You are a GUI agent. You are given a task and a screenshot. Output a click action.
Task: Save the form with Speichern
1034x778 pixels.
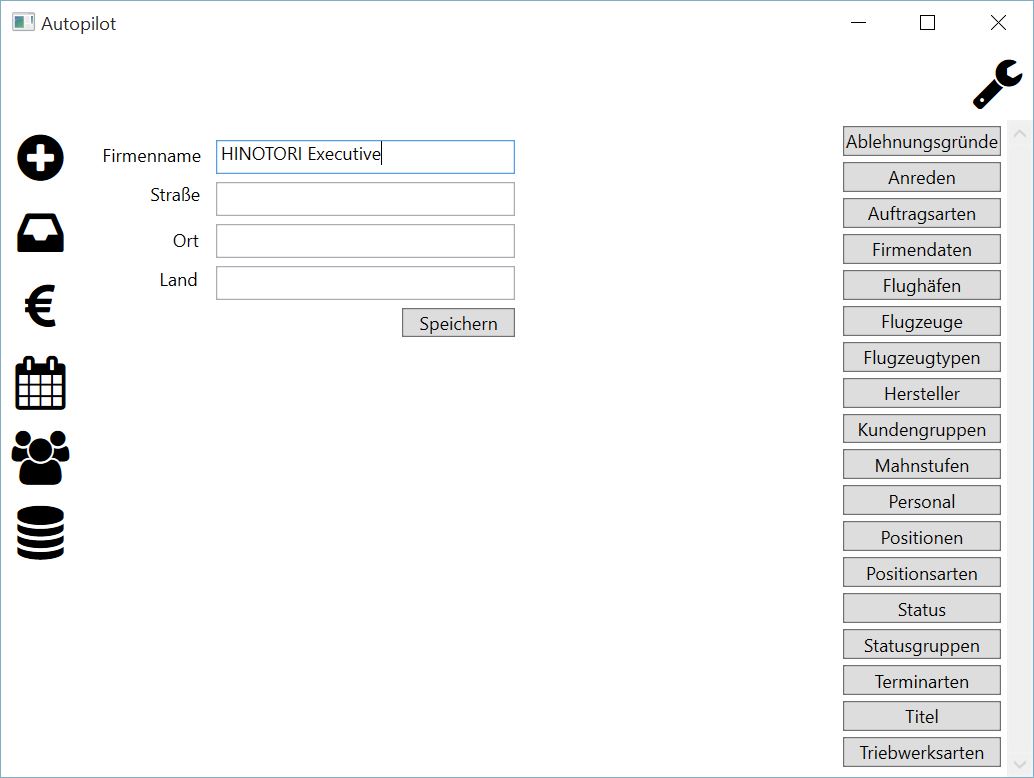(x=458, y=323)
